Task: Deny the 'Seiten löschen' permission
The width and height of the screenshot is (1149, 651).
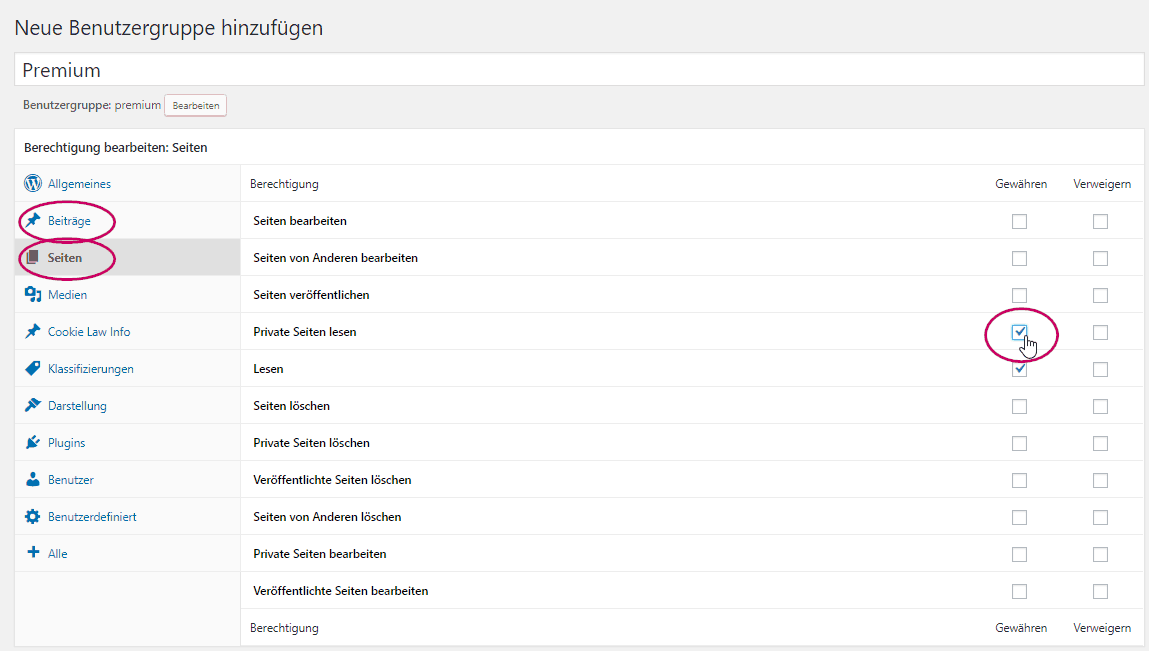Action: pos(1100,406)
